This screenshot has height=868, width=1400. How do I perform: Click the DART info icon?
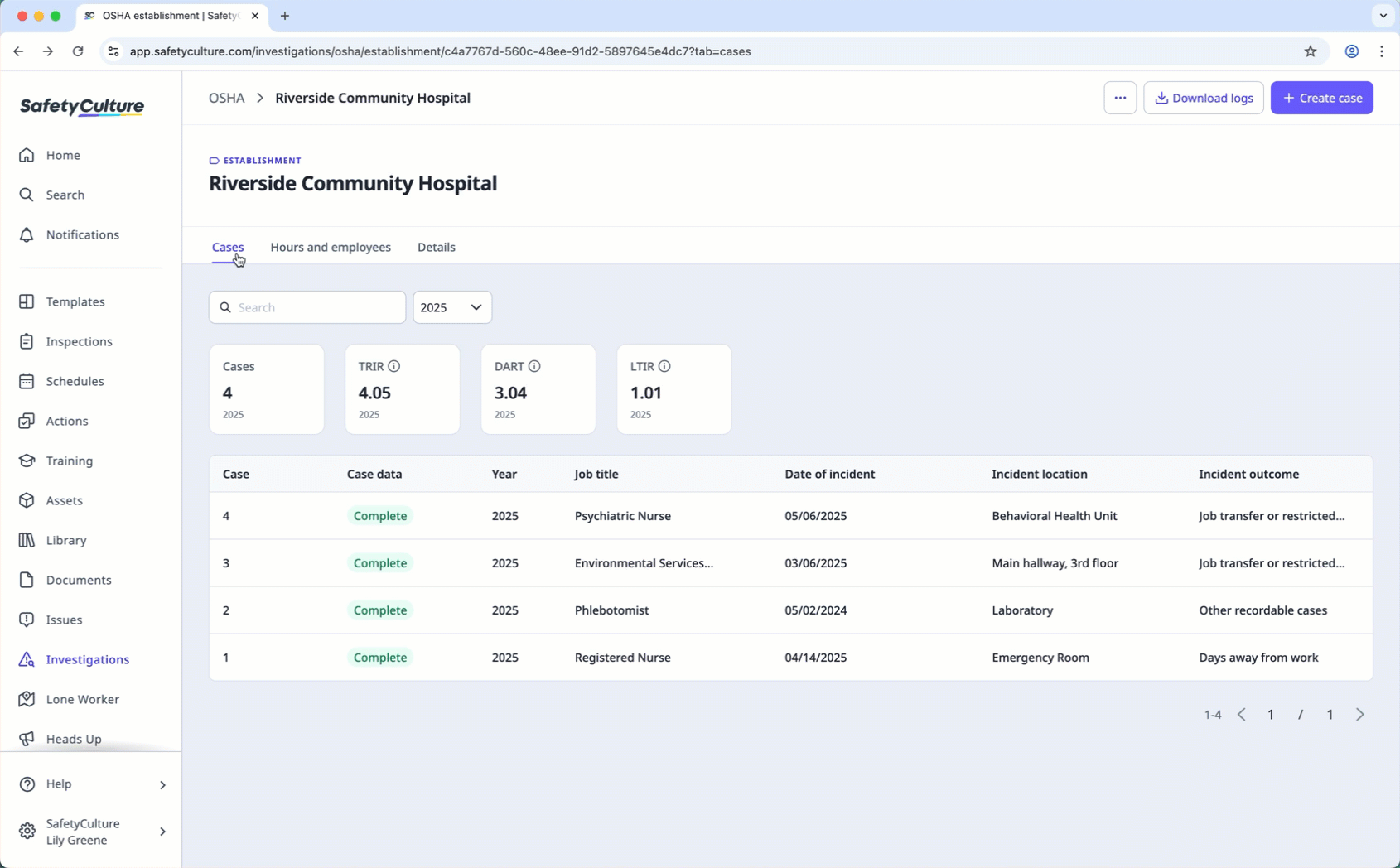click(534, 366)
